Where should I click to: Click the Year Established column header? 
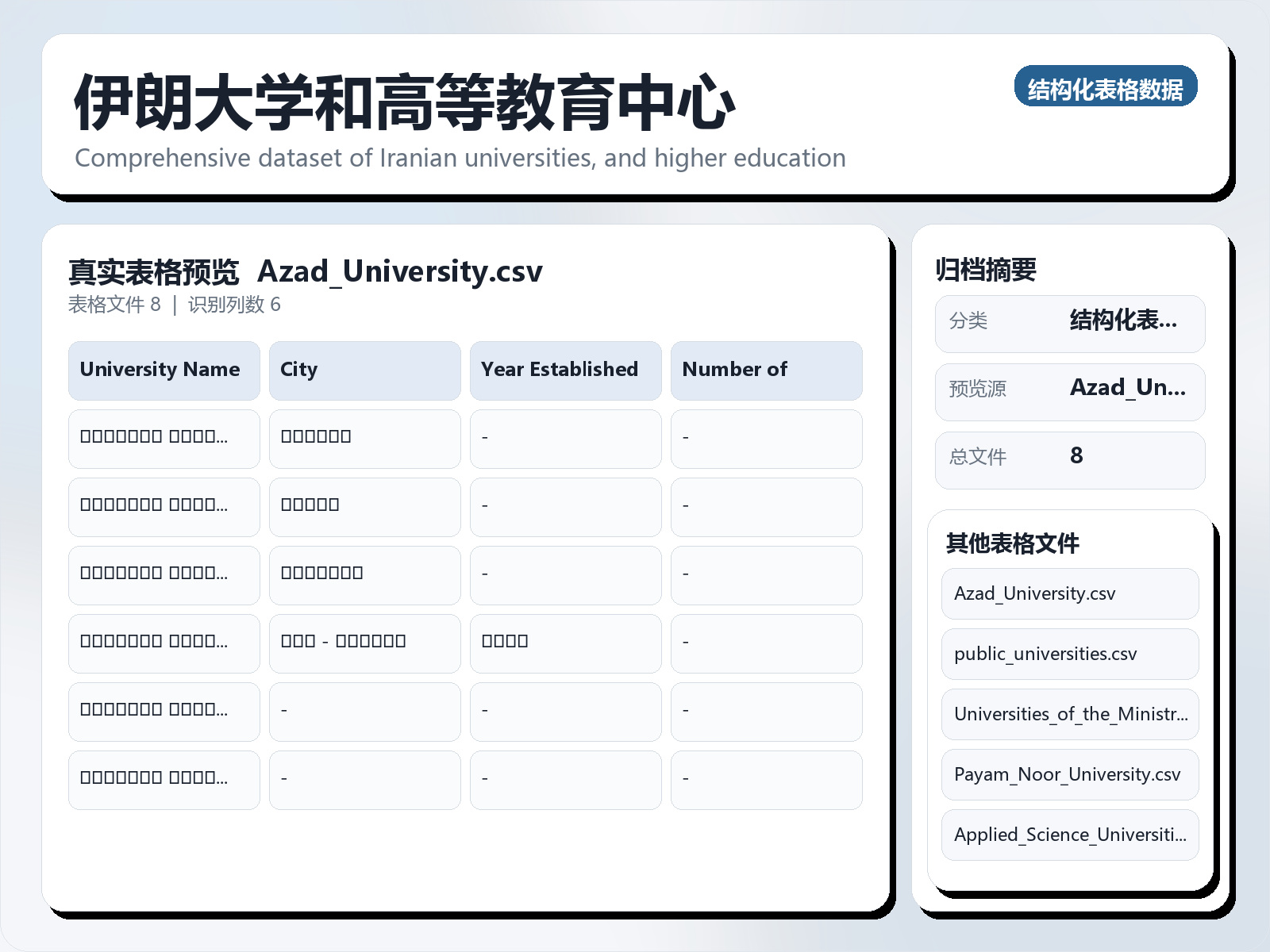pyautogui.click(x=565, y=370)
